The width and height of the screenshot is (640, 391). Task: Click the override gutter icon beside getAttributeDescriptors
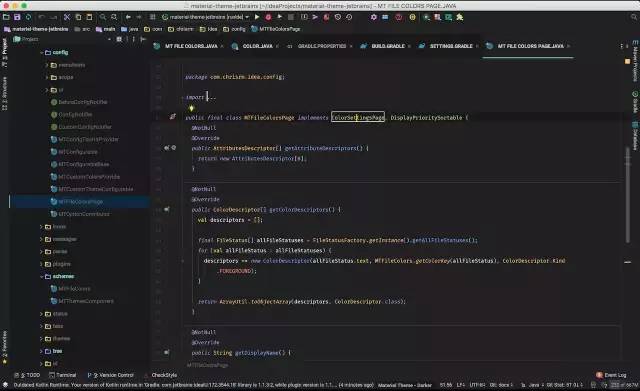167,148
